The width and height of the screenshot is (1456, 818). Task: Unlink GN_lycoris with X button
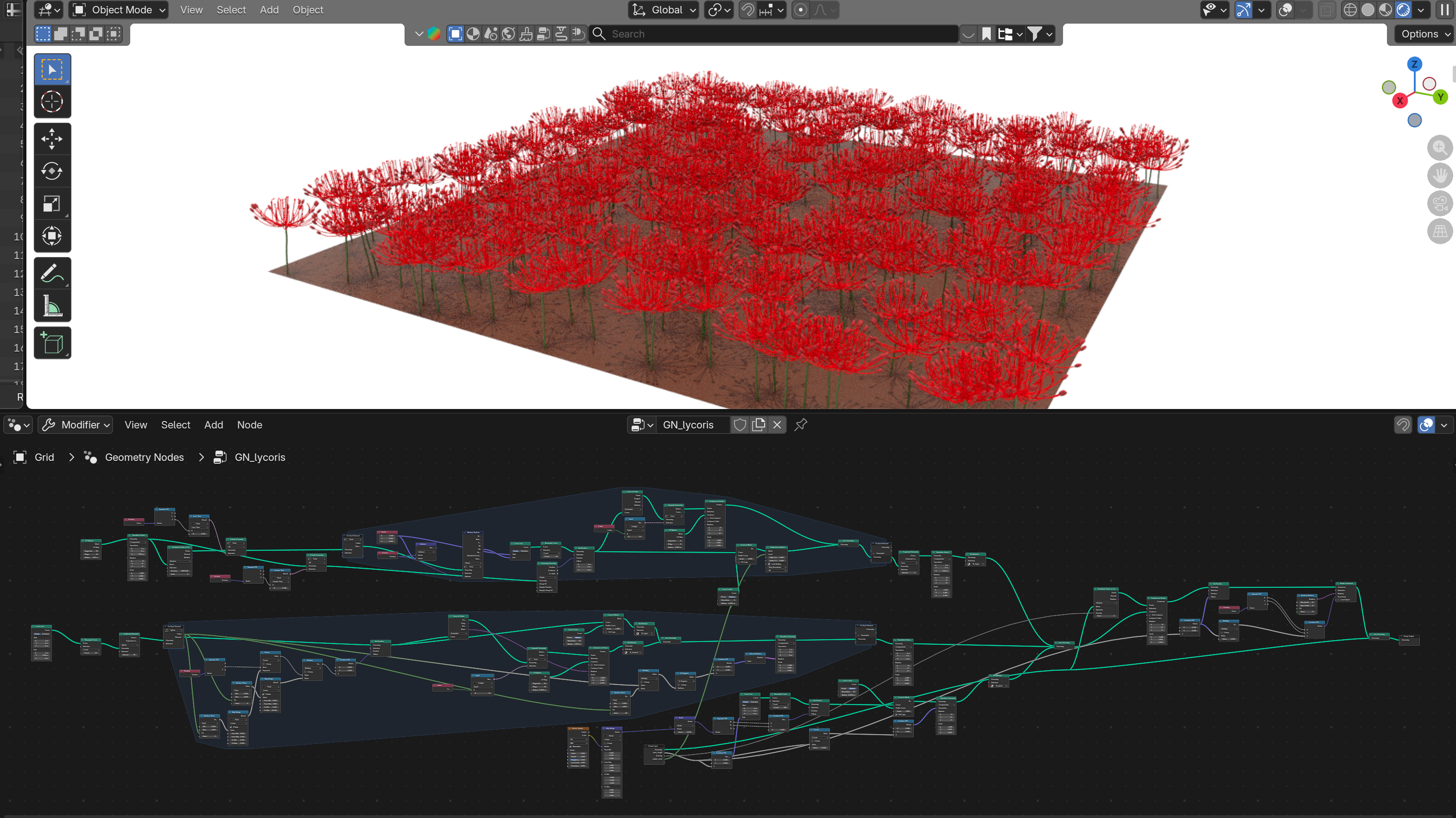click(777, 425)
